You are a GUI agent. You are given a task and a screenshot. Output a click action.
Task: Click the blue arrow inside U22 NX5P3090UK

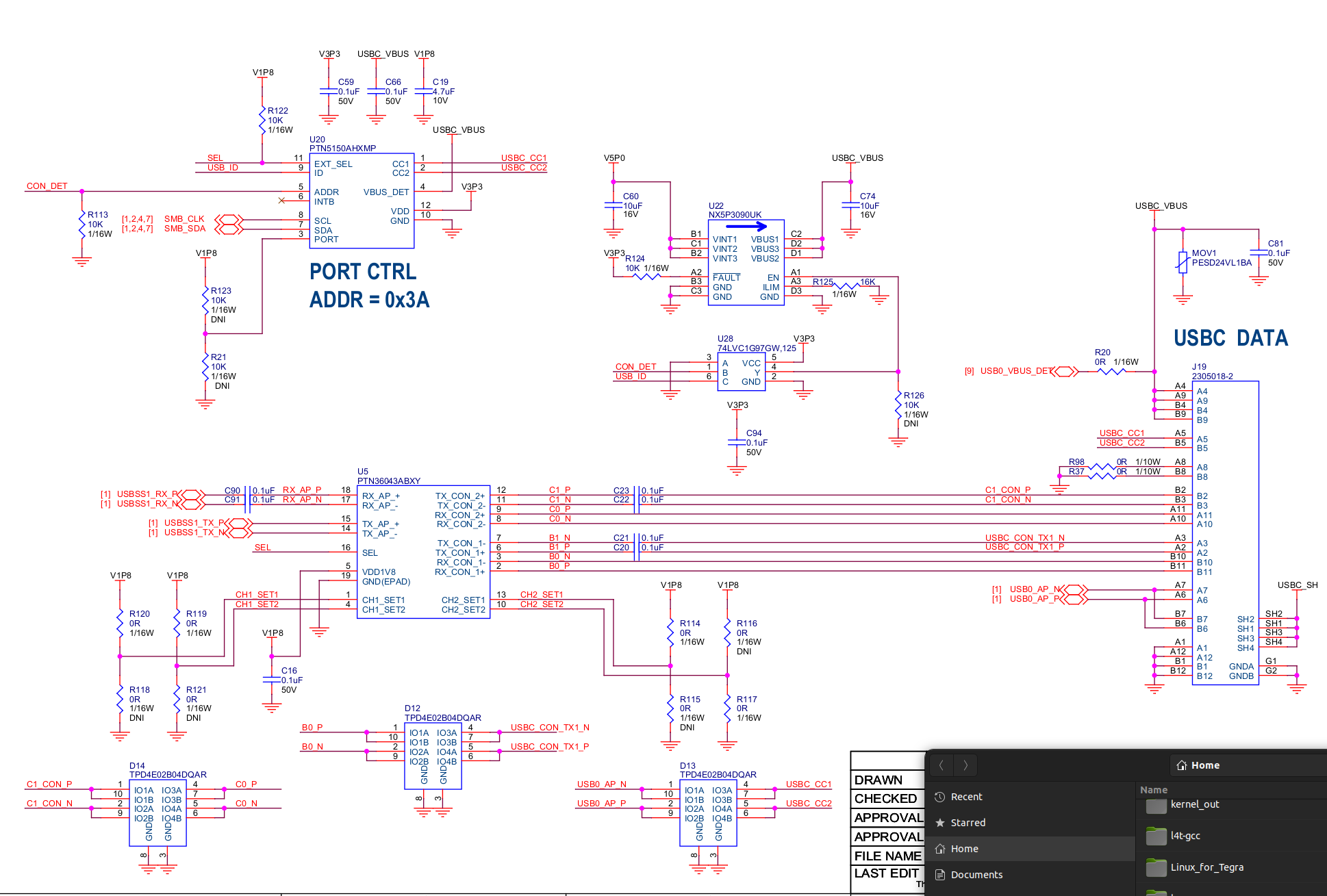(x=746, y=226)
